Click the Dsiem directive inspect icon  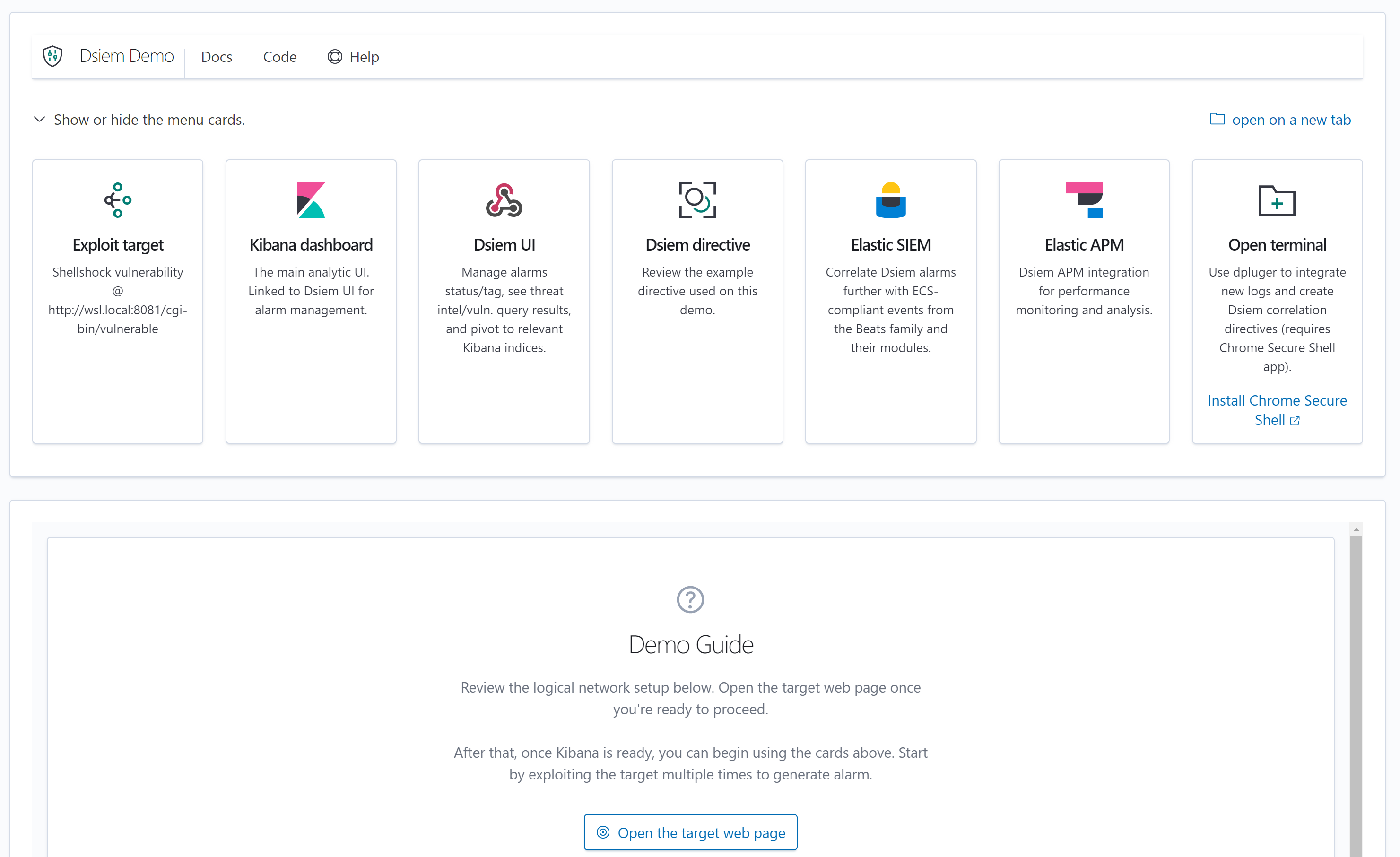pyautogui.click(x=697, y=200)
